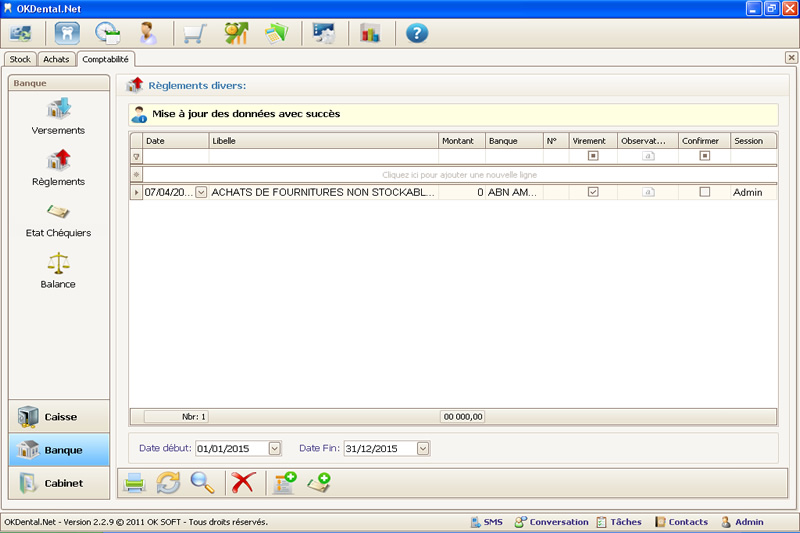The image size is (800, 533).
Task: Open the clock appointments icon
Action: 108,34
